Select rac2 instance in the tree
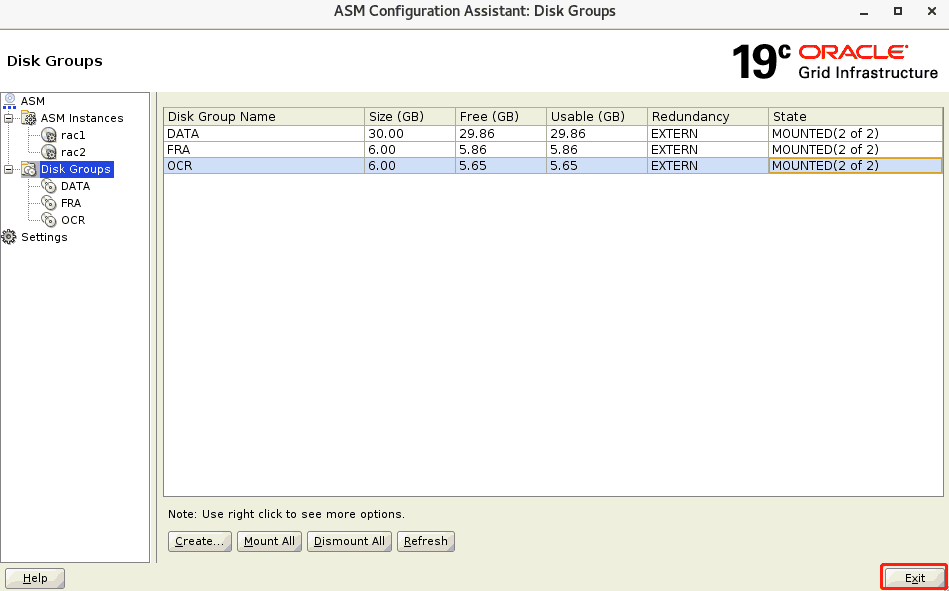The width and height of the screenshot is (949, 591). coord(73,152)
